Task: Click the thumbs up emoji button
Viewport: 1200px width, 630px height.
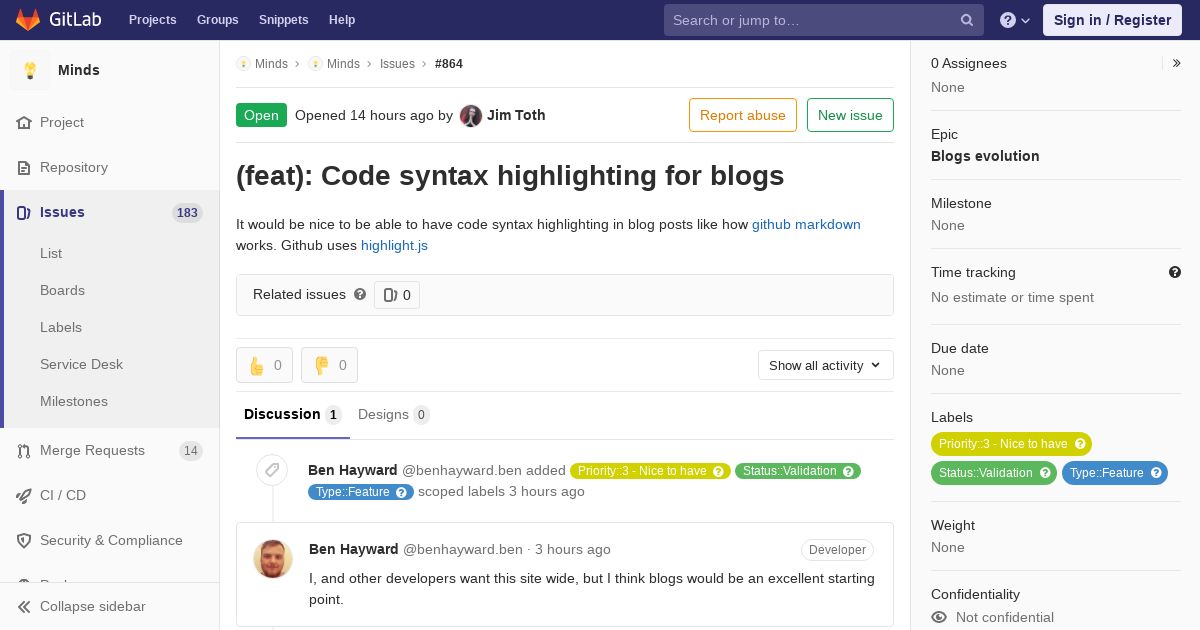Action: pyautogui.click(x=264, y=365)
